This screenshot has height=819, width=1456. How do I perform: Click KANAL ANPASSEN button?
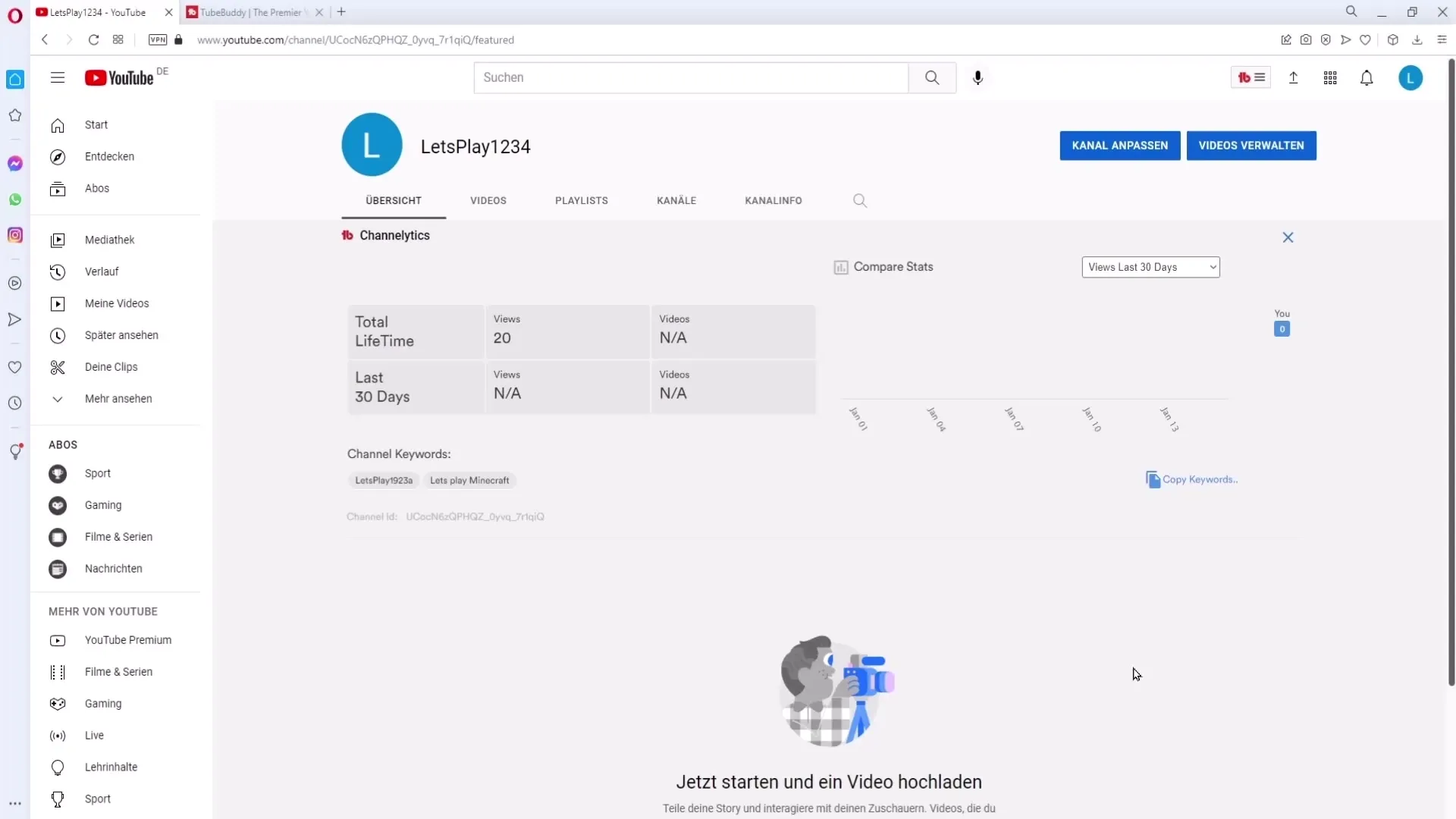coord(1120,144)
